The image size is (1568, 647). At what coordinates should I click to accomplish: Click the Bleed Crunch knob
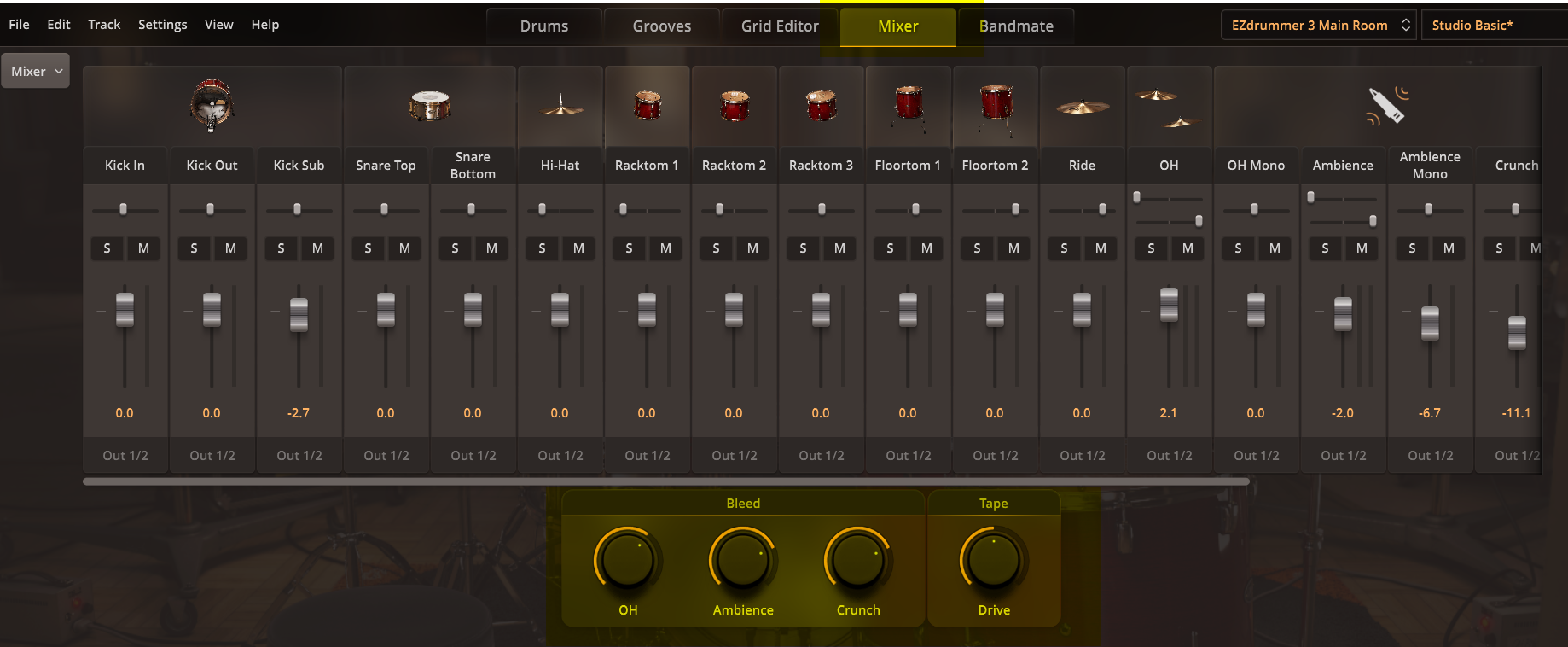pyautogui.click(x=857, y=559)
